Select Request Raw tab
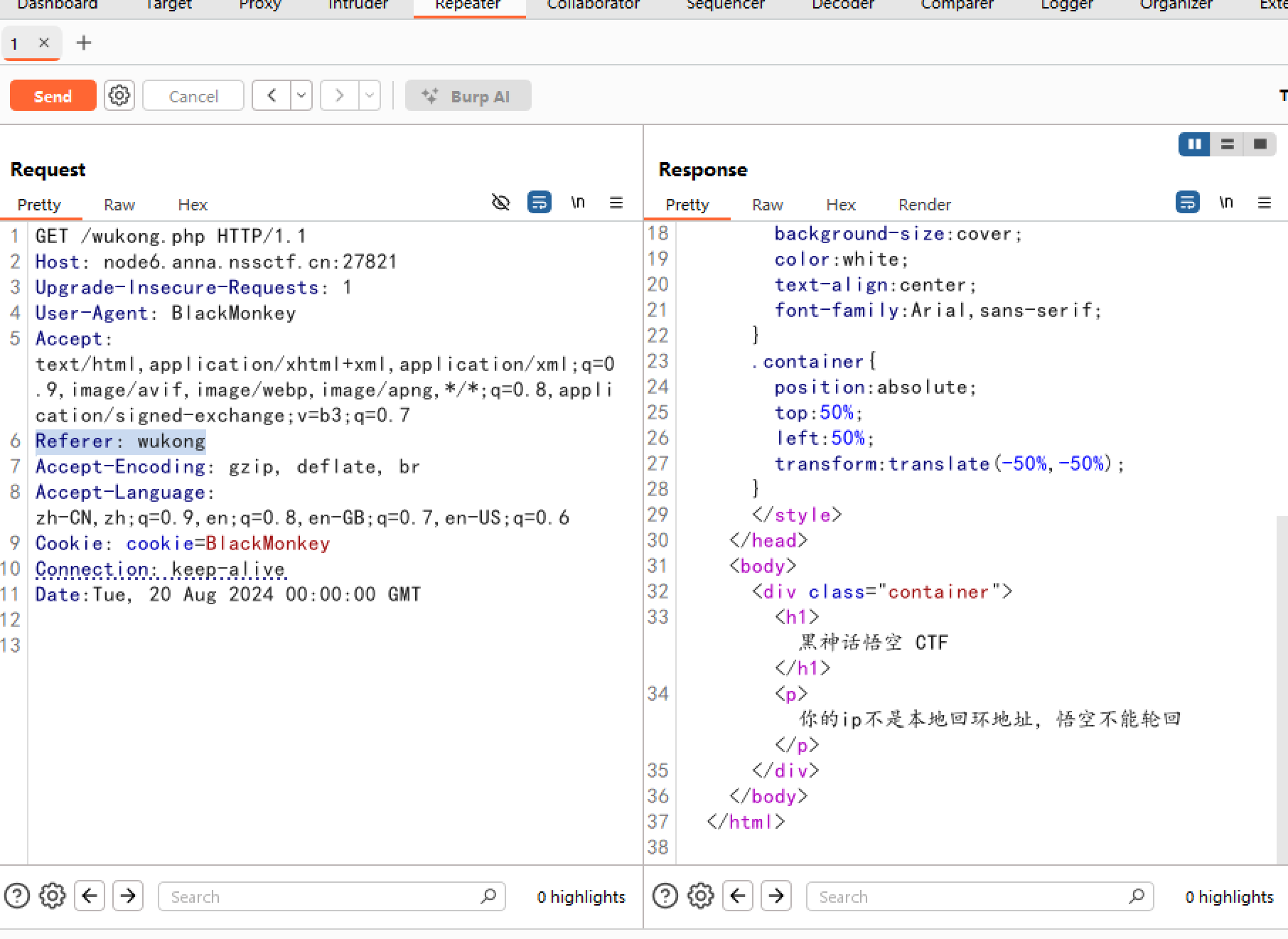Screen dimensions: 1288x939 (x=119, y=205)
